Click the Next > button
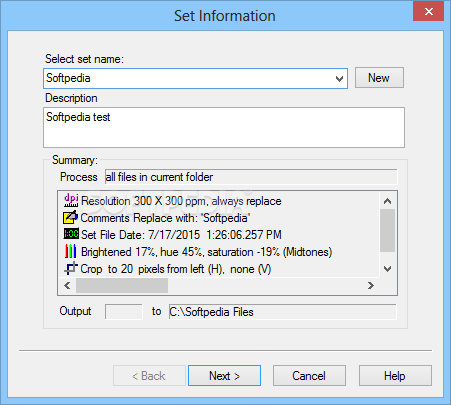Viewport: 451px width, 405px height. (x=224, y=376)
